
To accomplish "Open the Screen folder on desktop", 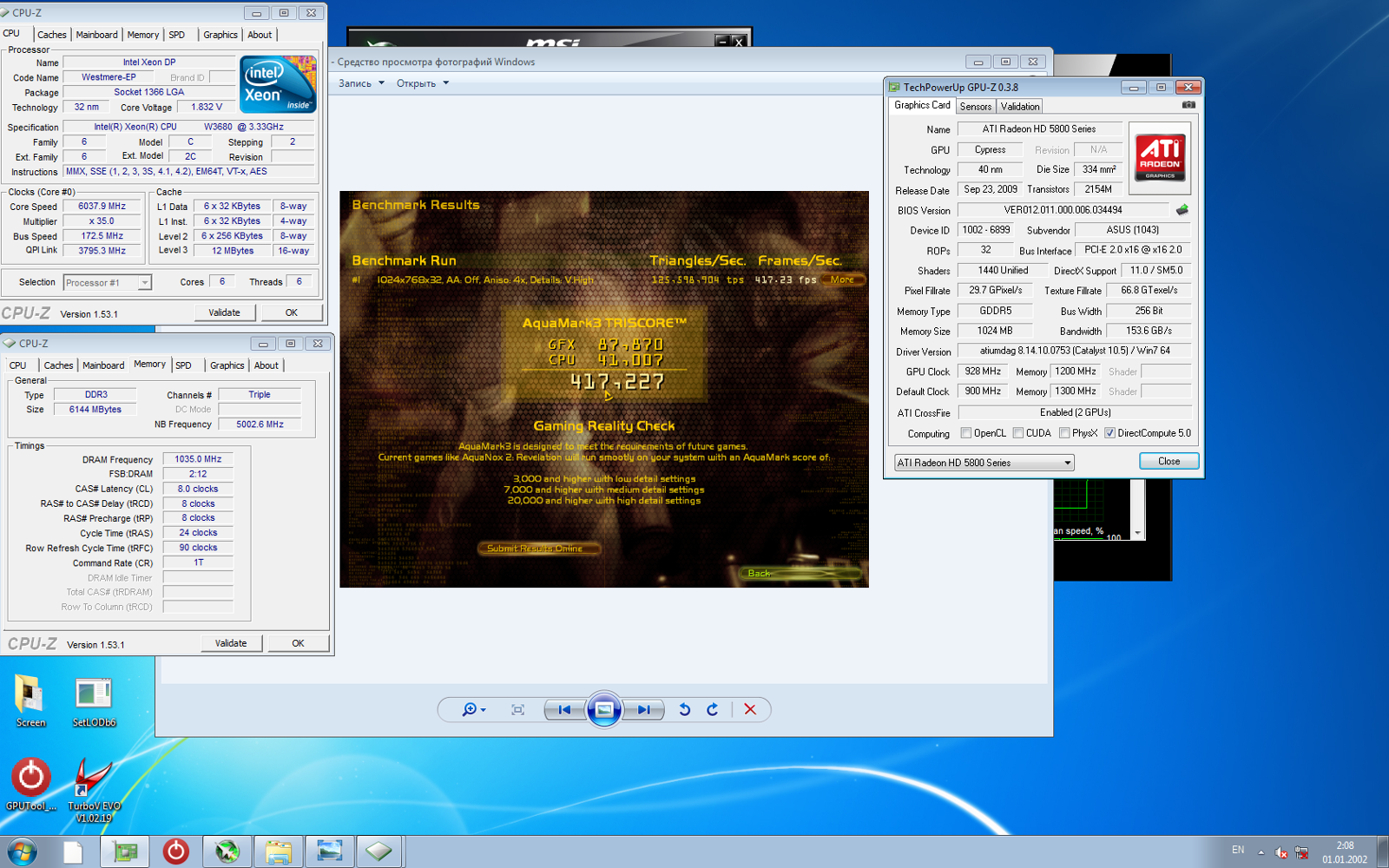I will tap(30, 701).
